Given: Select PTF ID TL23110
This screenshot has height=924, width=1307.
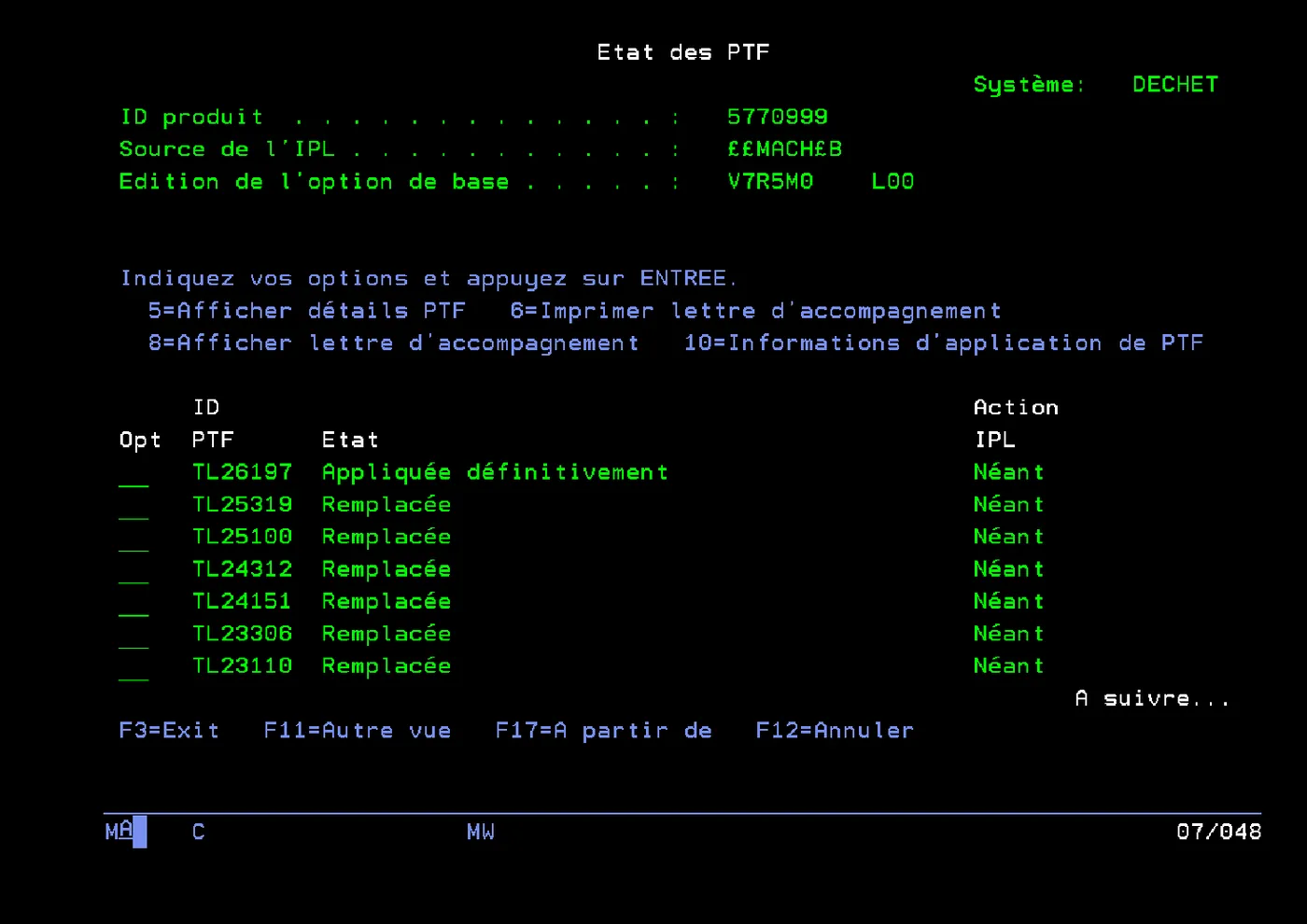Looking at the screenshot, I should click(243, 666).
